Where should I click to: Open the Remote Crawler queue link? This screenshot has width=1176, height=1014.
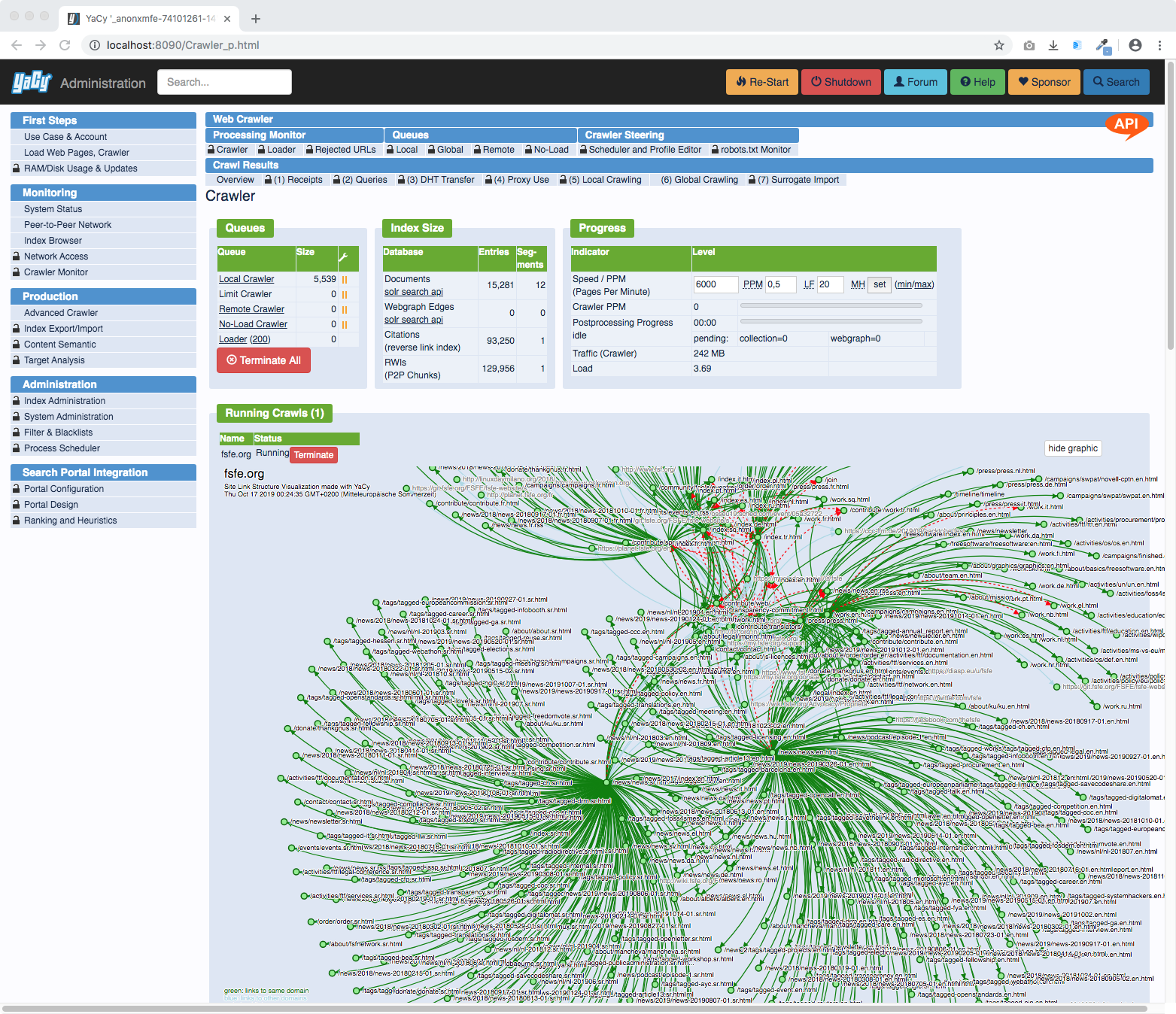point(251,309)
